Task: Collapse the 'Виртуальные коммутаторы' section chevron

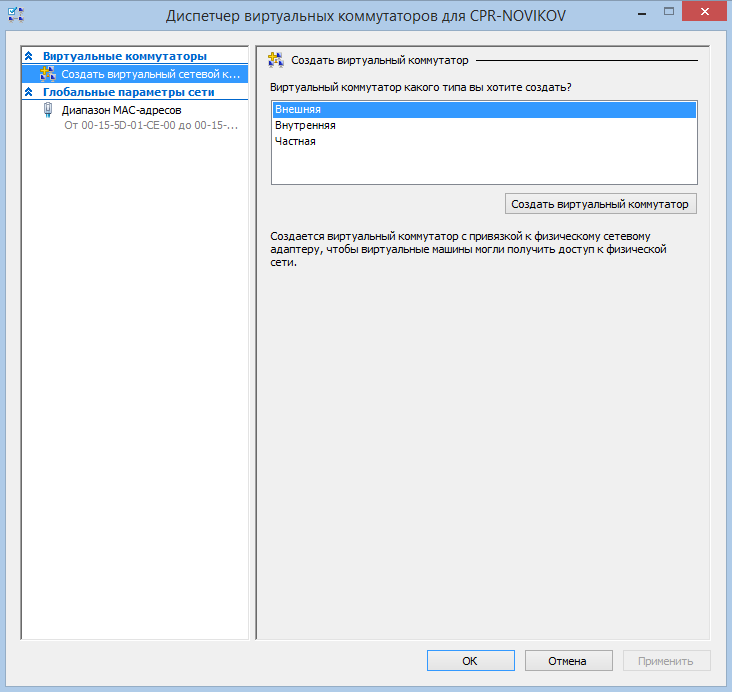Action: coord(29,57)
